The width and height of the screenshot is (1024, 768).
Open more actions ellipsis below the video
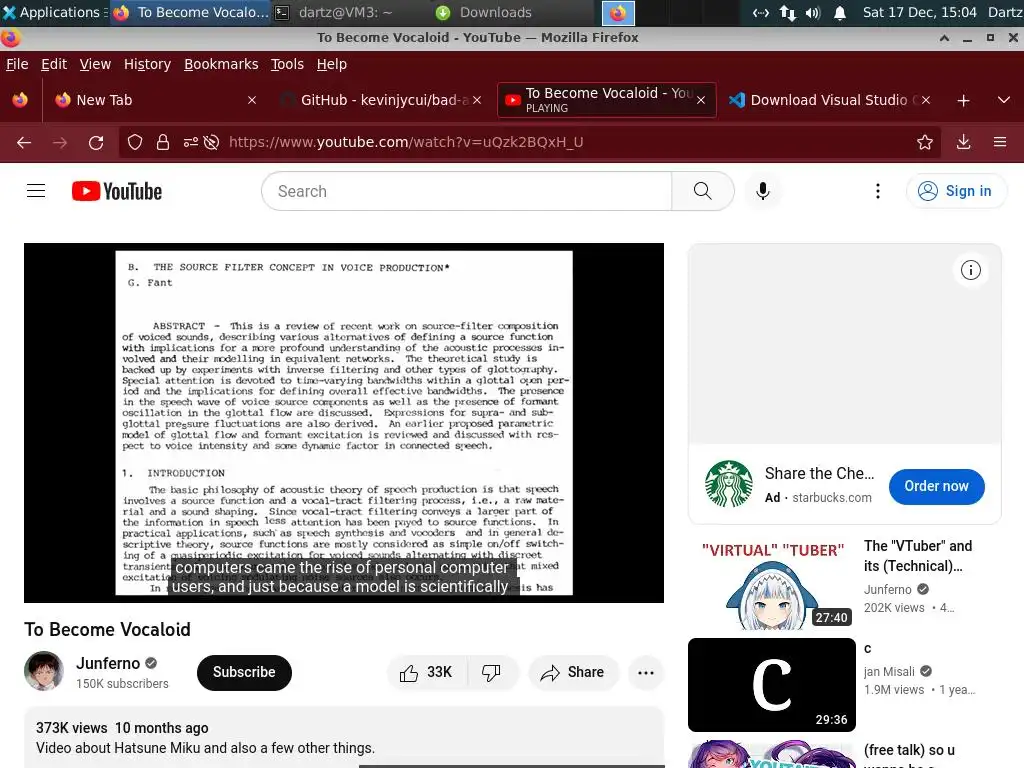[x=646, y=673]
